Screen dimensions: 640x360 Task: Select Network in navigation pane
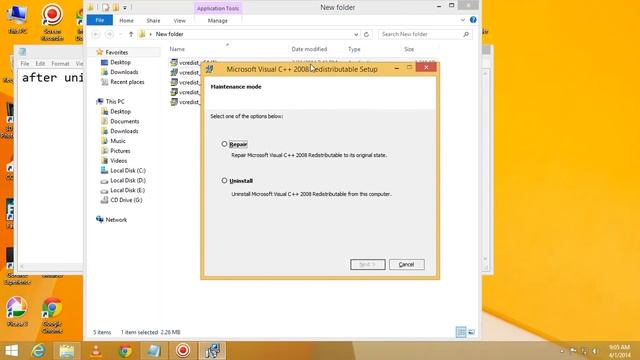pyautogui.click(x=116, y=220)
